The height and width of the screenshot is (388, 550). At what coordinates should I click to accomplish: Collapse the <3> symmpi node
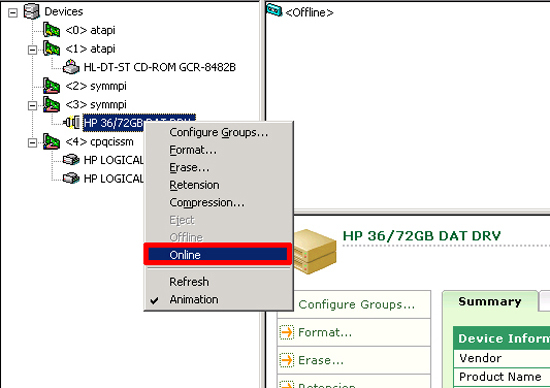[x=32, y=105]
